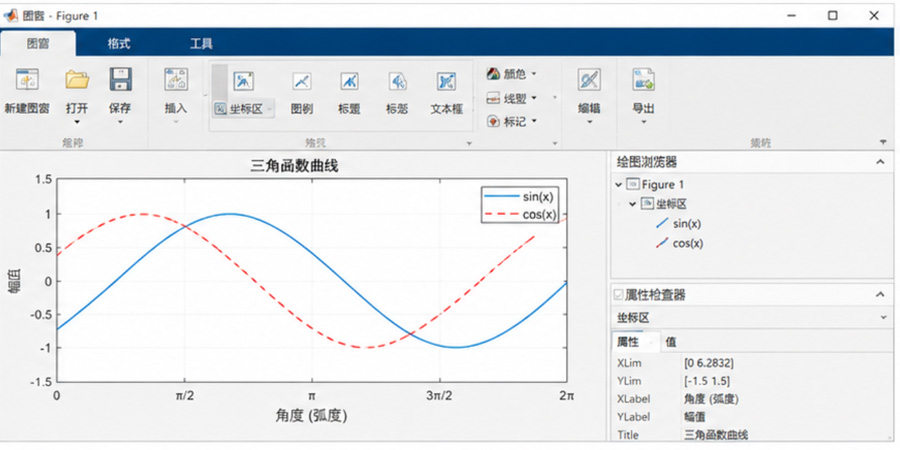Select the 值 tab in the inspector
900x450 pixels.
(670, 342)
